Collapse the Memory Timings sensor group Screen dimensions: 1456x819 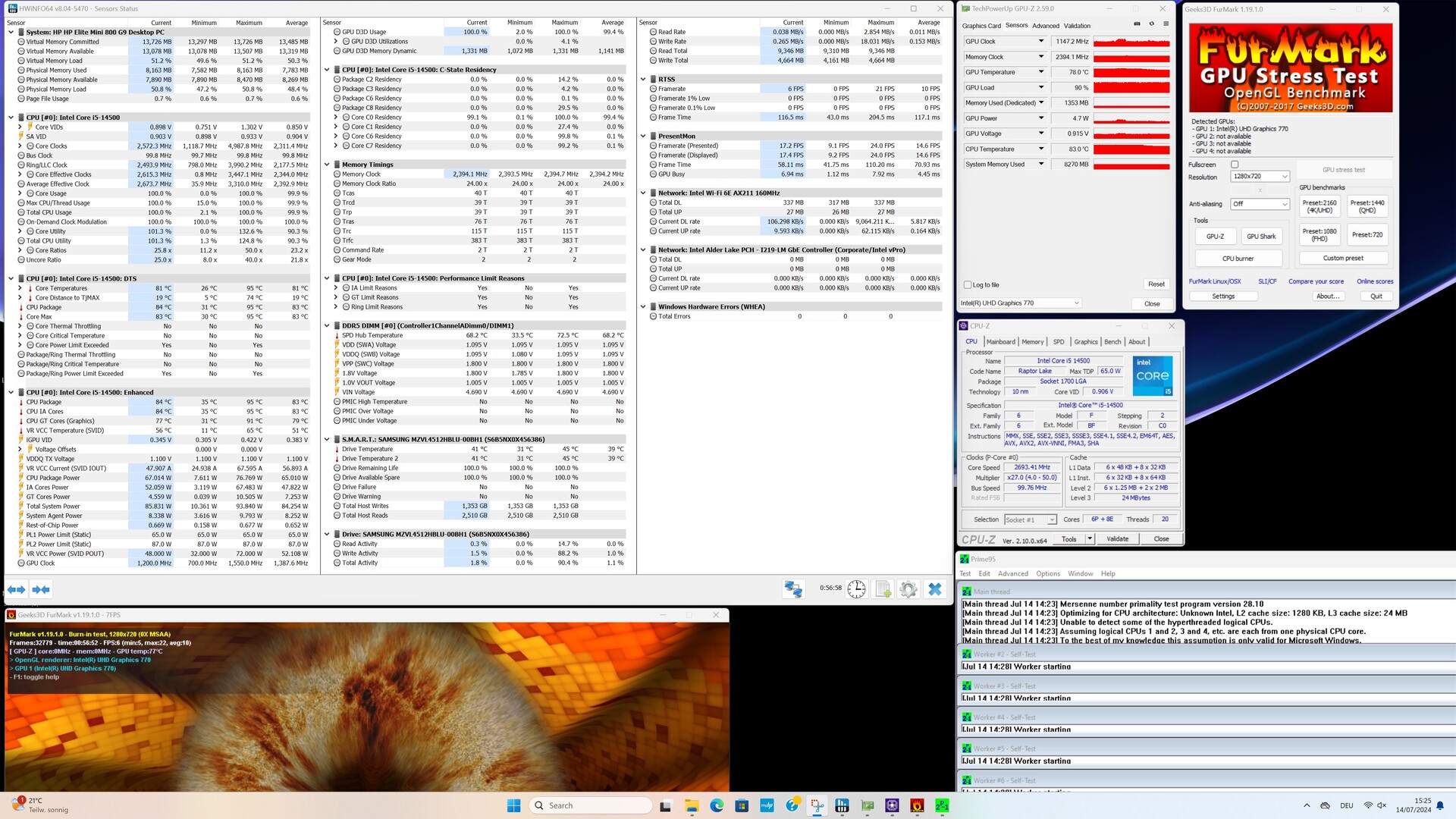pos(327,165)
